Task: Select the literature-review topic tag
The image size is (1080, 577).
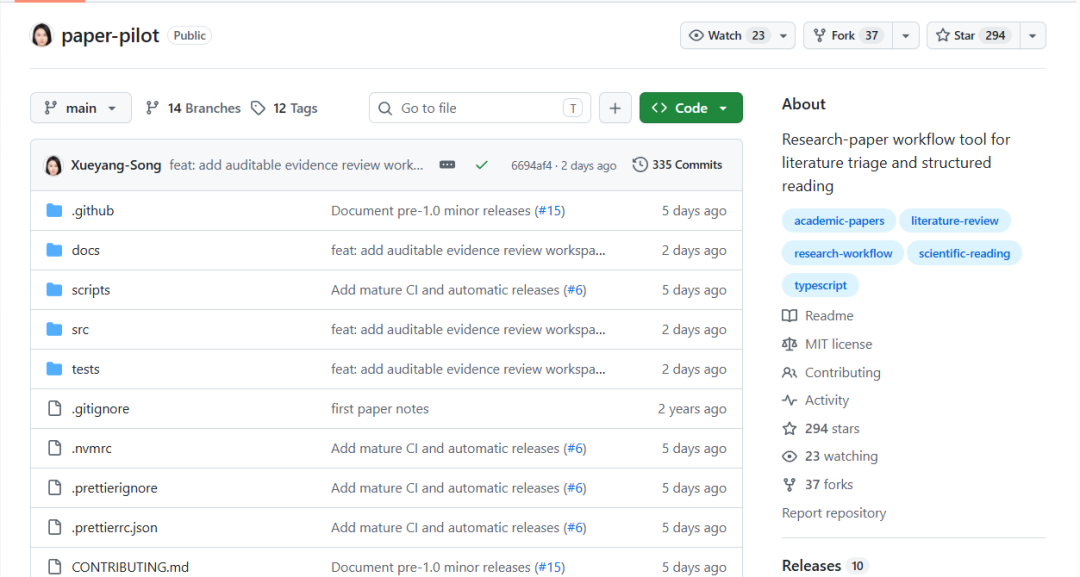Action: click(955, 221)
